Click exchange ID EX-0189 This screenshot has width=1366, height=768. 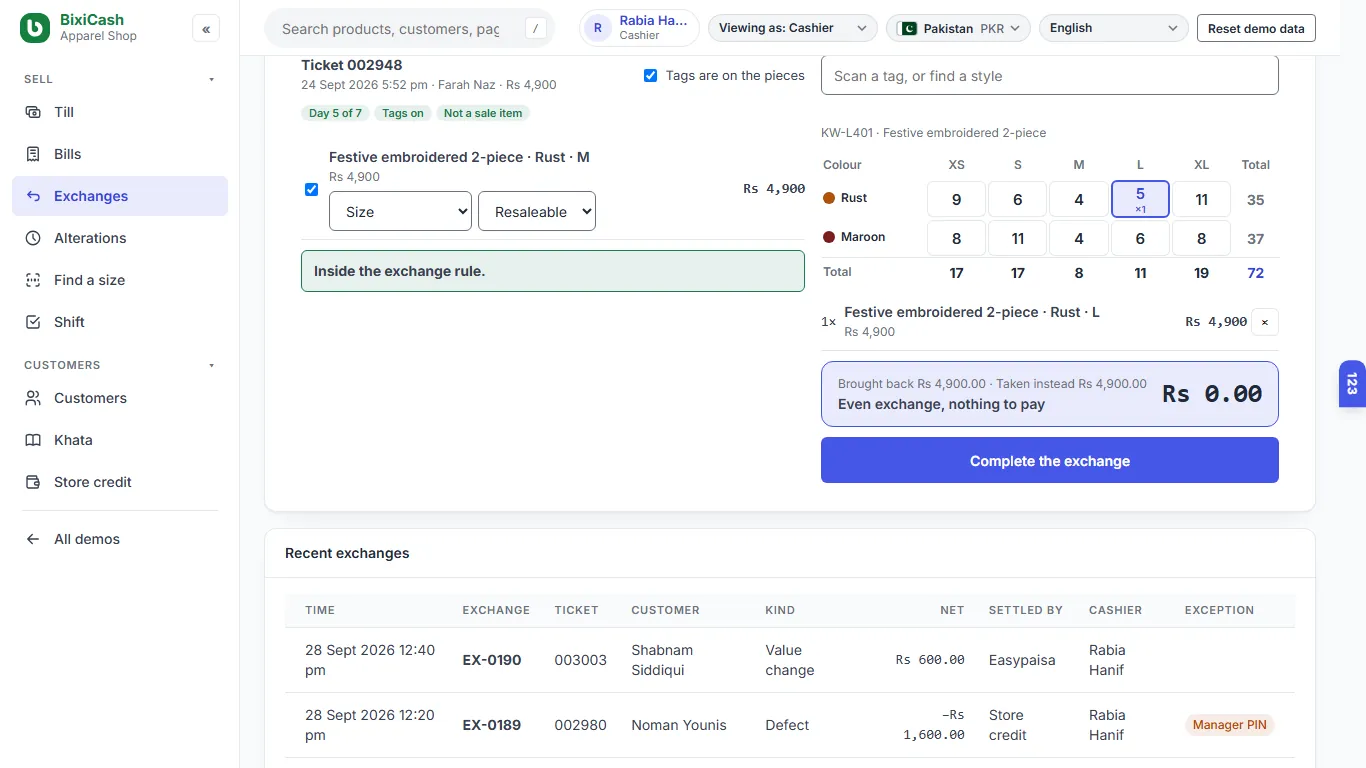492,725
